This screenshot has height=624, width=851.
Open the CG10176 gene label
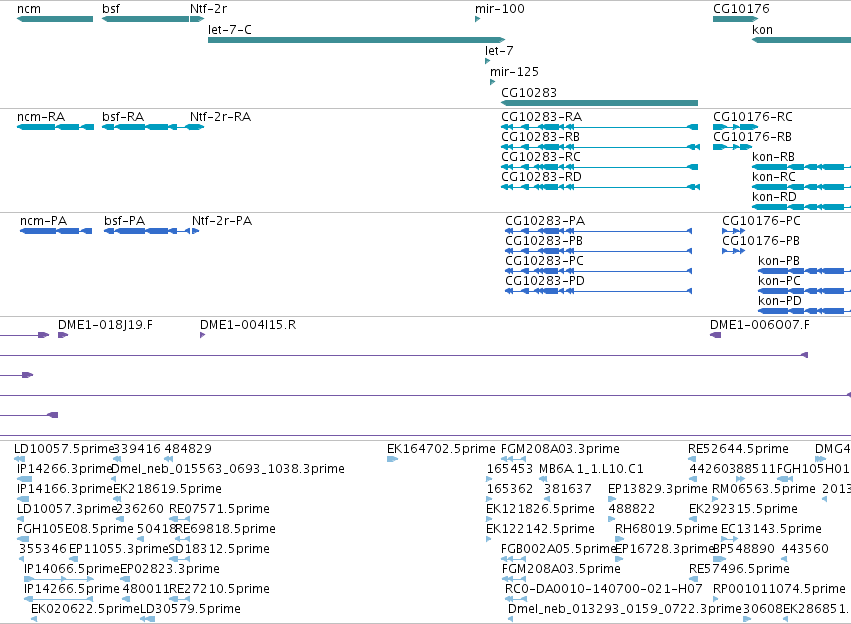coord(741,9)
